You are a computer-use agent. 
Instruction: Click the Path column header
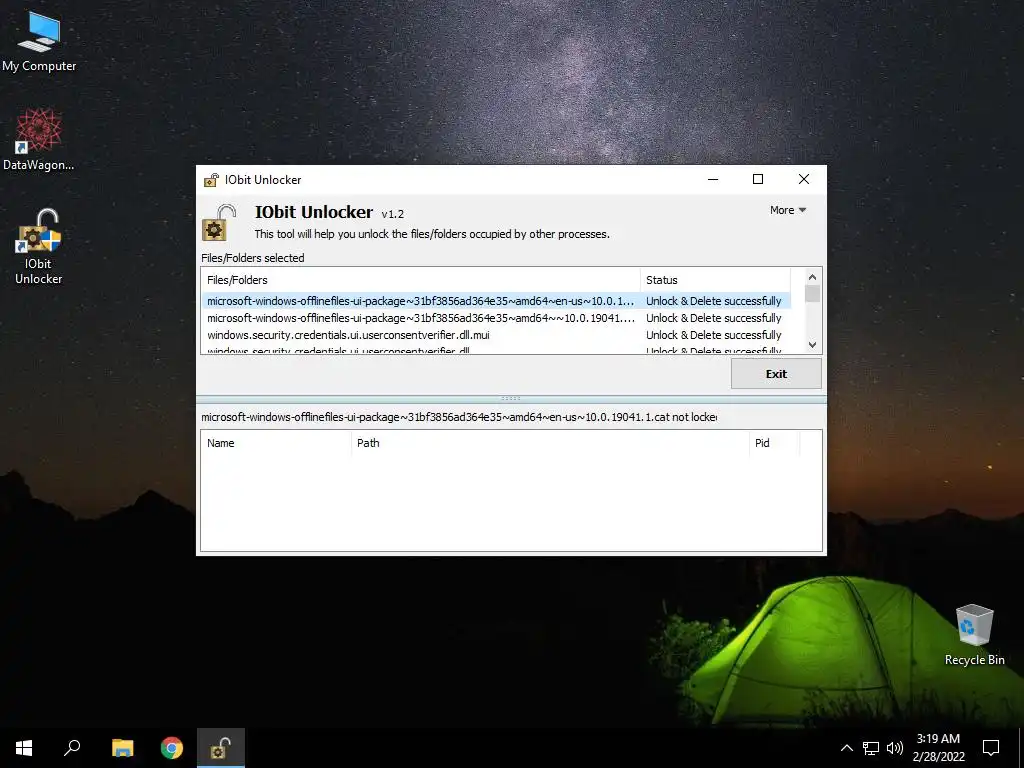[550, 443]
